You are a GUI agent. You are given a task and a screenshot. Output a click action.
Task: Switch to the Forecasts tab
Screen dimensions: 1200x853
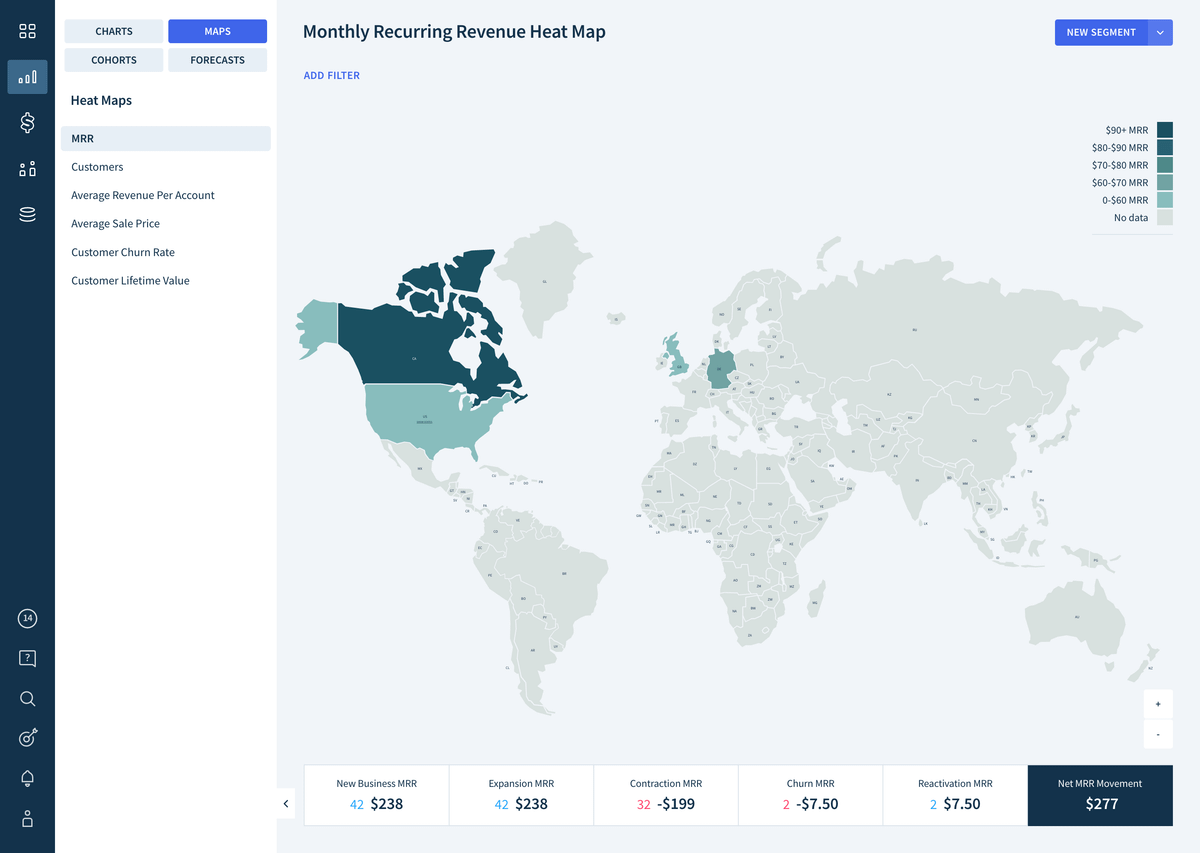coord(217,60)
